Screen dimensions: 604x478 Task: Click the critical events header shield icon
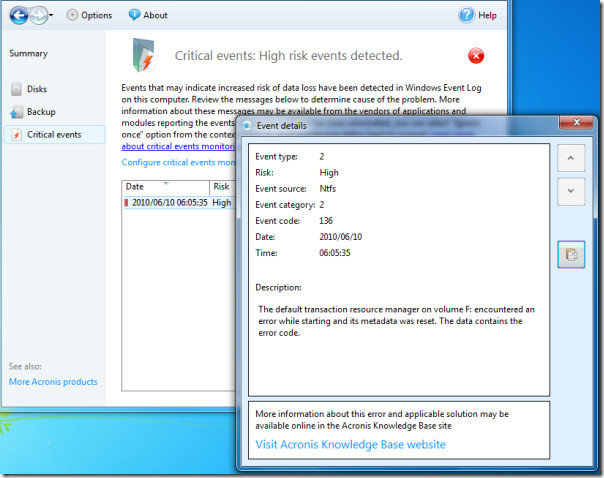(x=144, y=55)
